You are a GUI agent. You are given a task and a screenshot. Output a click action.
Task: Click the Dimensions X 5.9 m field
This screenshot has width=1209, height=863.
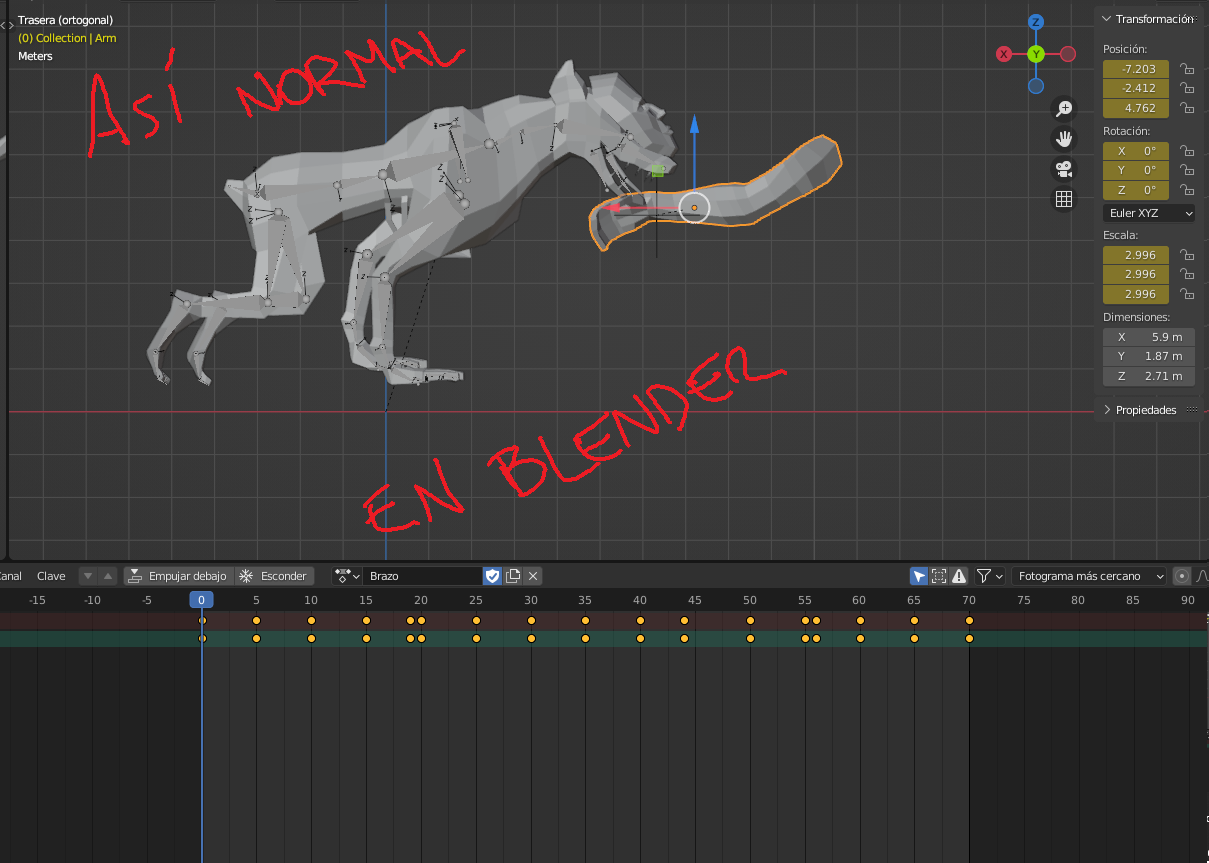click(x=1149, y=337)
